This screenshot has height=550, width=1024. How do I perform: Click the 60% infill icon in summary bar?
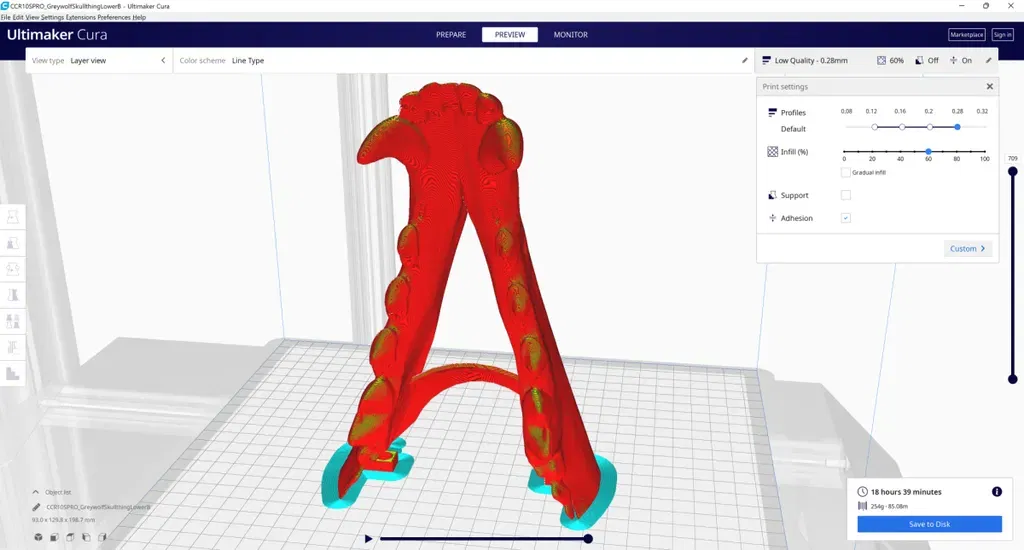[x=881, y=60]
